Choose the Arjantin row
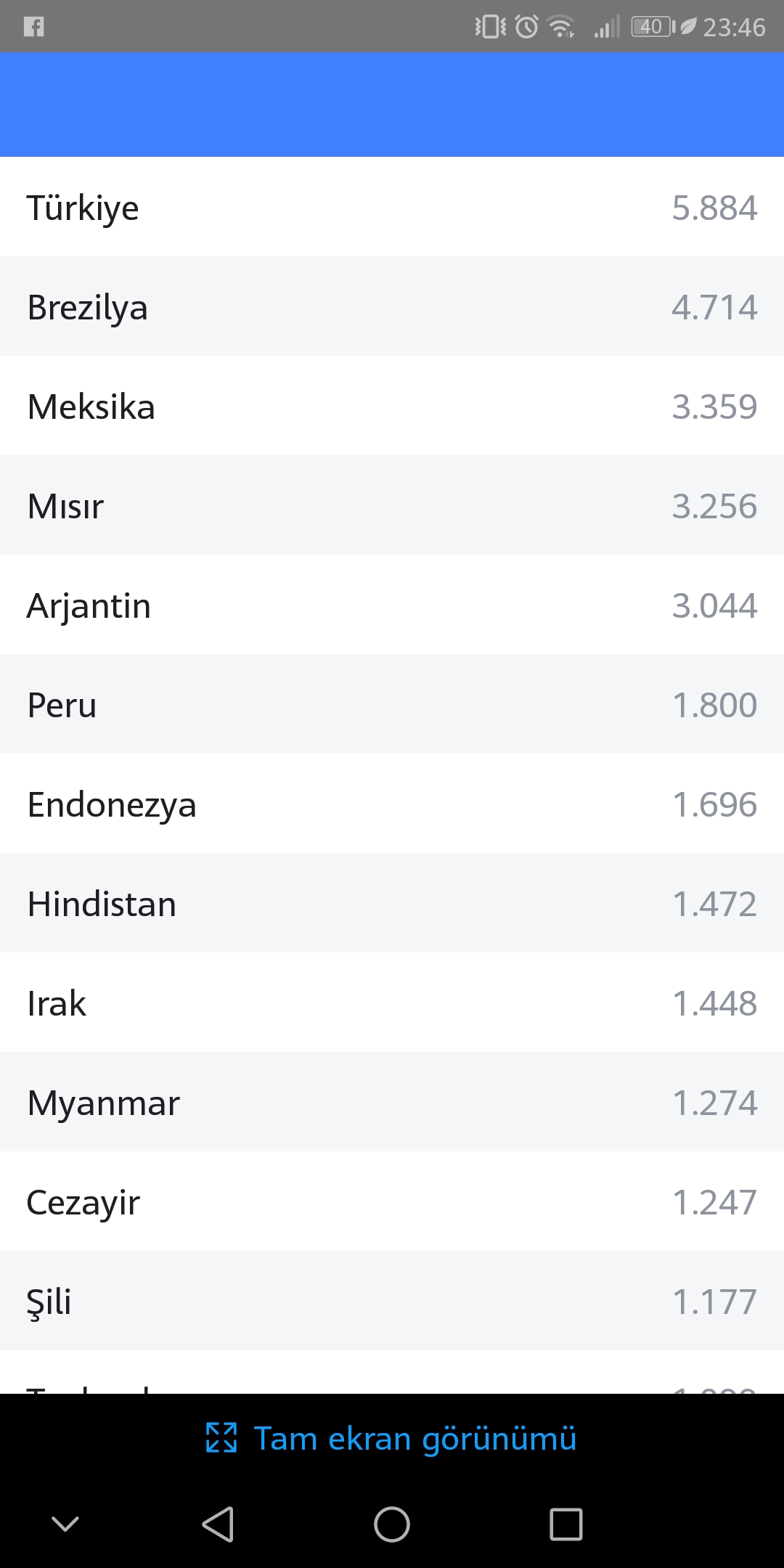784x1568 pixels. [392, 605]
